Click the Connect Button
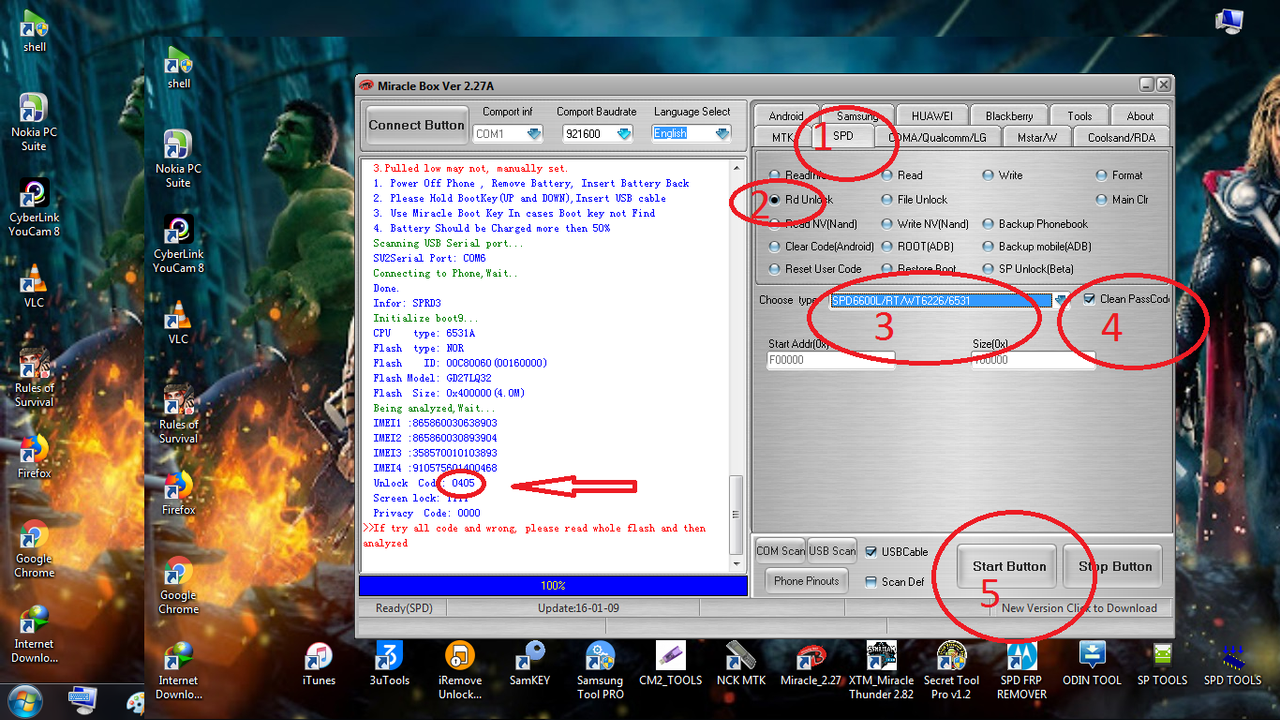This screenshot has width=1280, height=720. click(x=416, y=125)
